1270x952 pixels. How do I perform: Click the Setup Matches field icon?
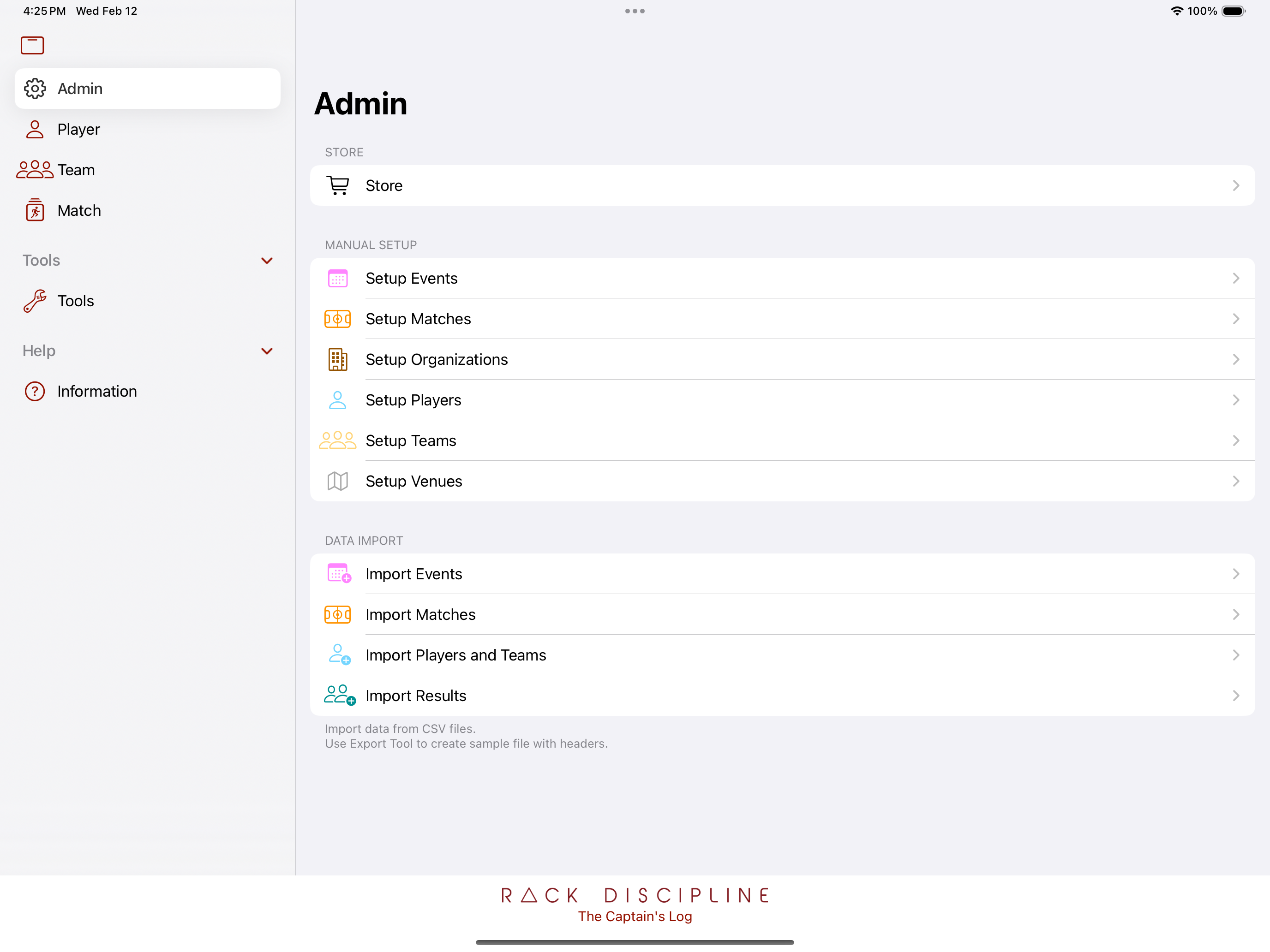coord(338,318)
